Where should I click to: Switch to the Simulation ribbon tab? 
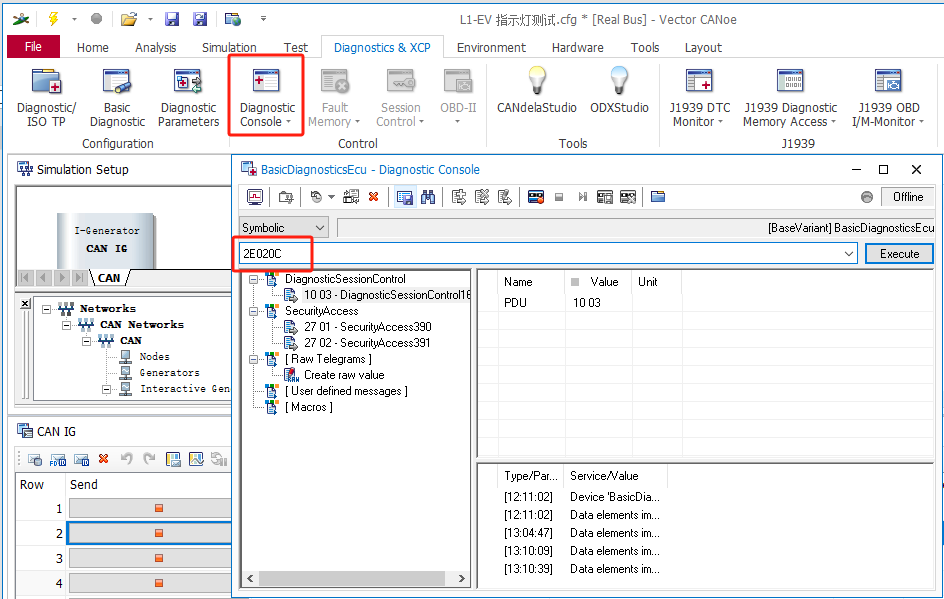coord(229,48)
